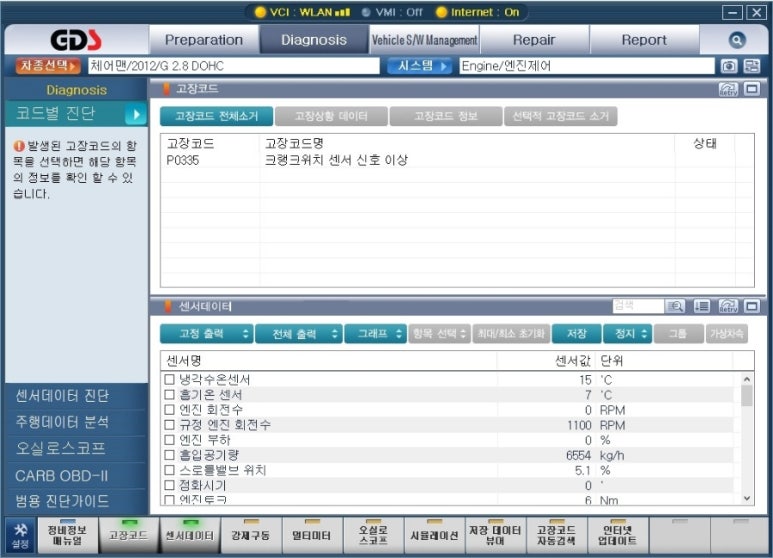Image resolution: width=773 pixels, height=558 pixels.
Task: Switch to Repair tab
Action: 534,40
